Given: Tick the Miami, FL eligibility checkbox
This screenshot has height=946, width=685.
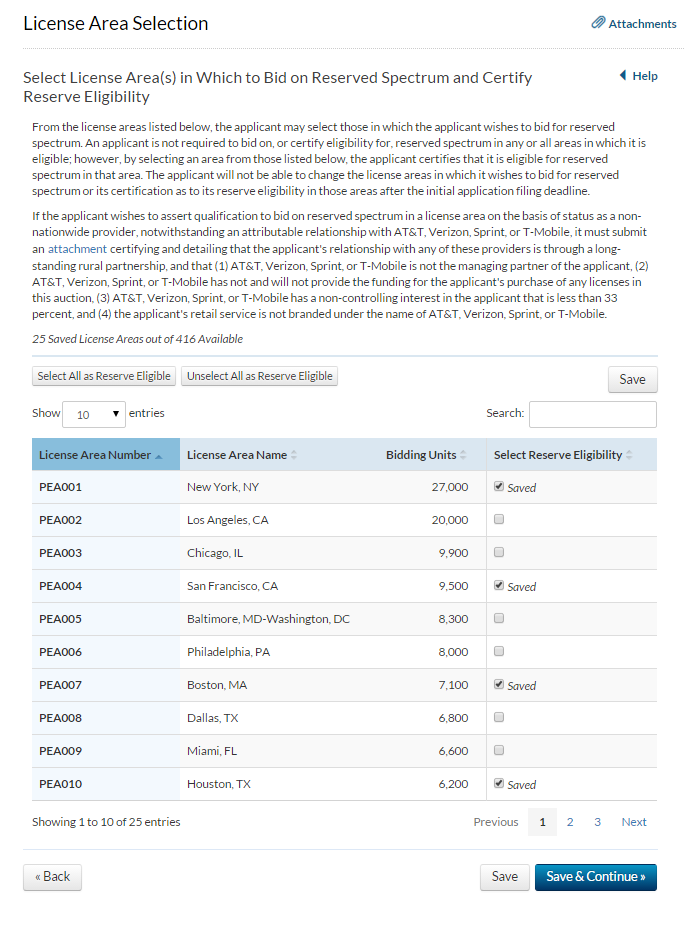Looking at the screenshot, I should [499, 751].
